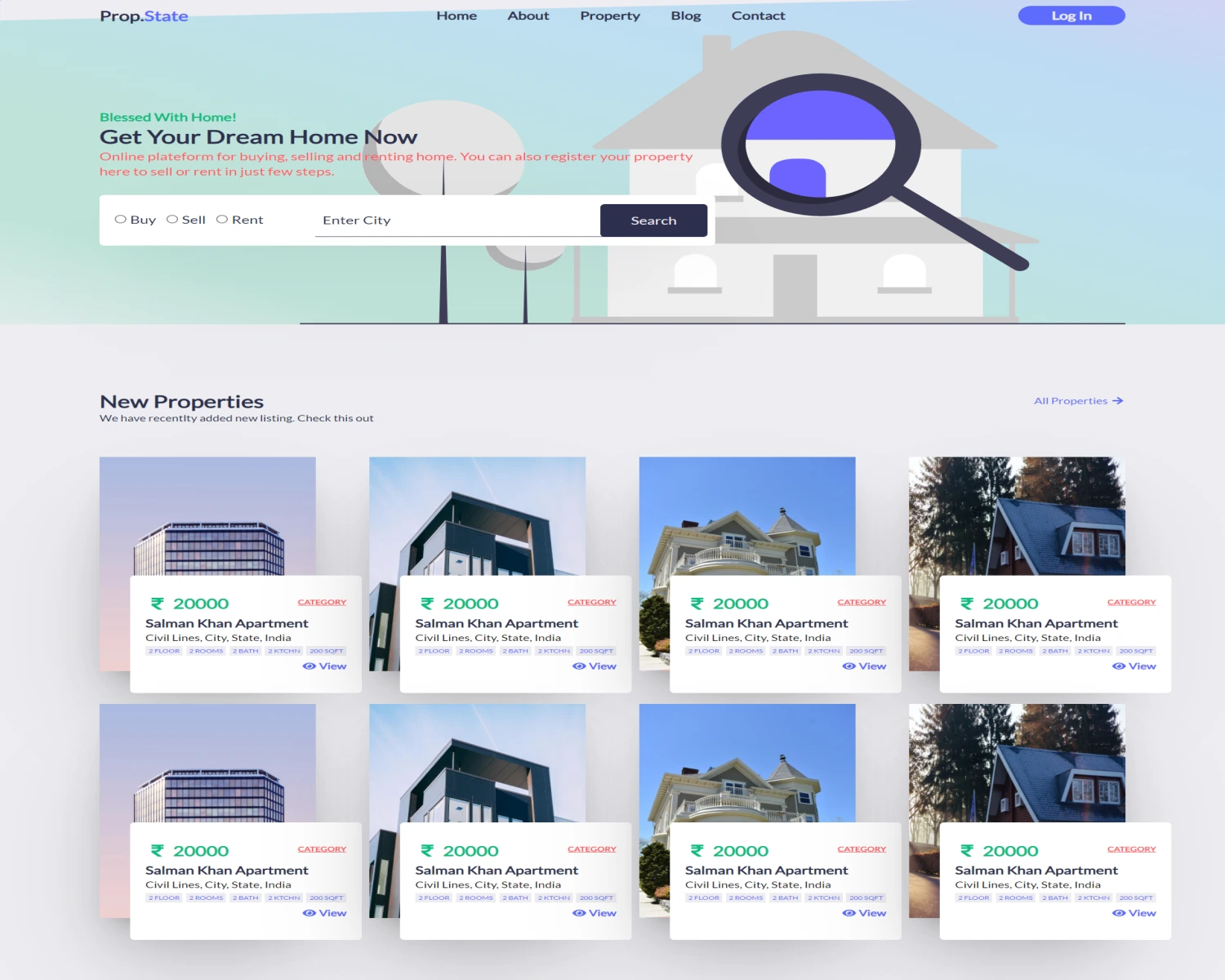The width and height of the screenshot is (1225, 980).
Task: Click the eye icon on bottom-left tower card
Action: pos(309,913)
